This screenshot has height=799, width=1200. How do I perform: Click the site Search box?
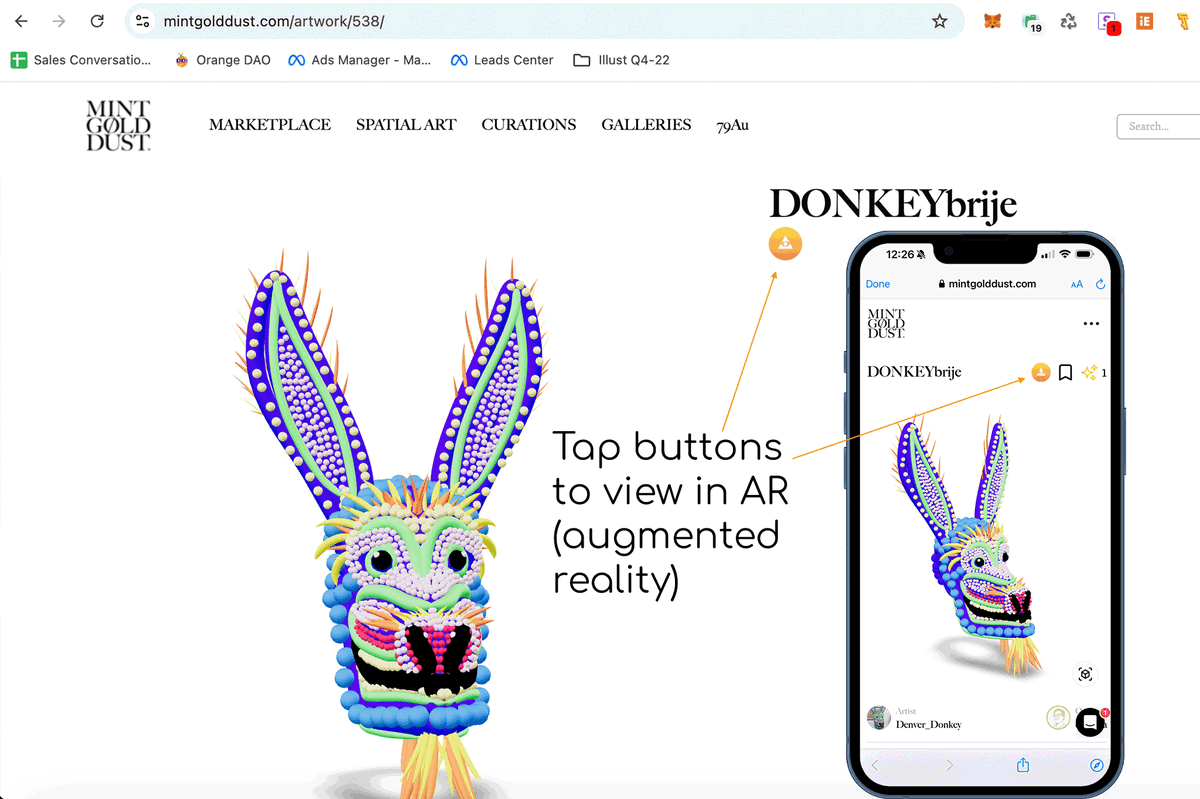pos(1159,126)
